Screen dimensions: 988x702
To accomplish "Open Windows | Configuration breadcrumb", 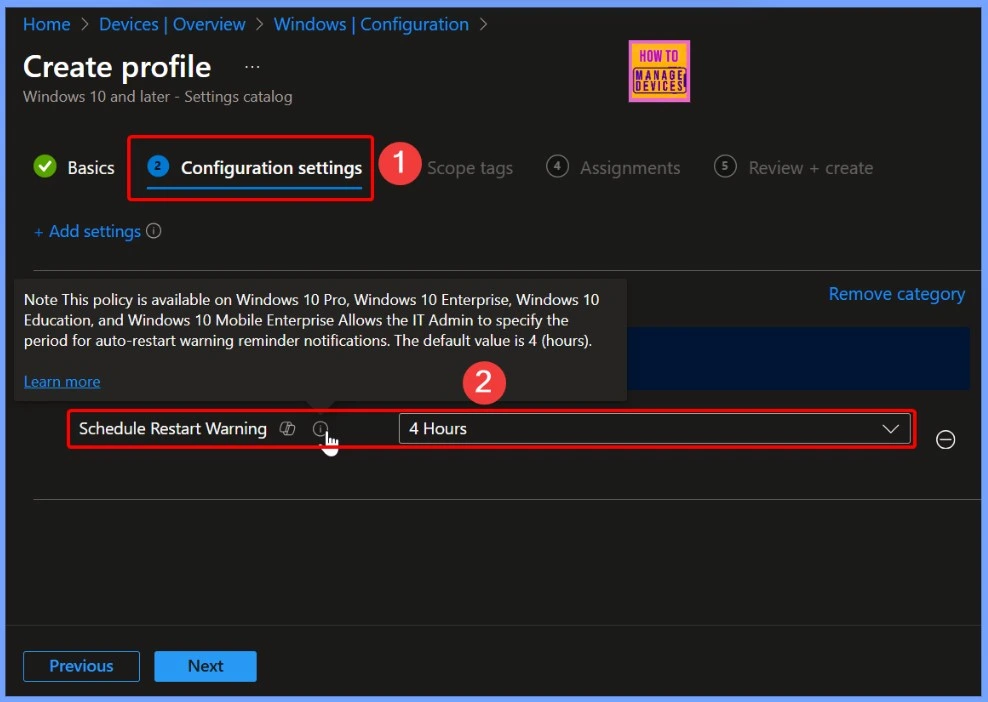I will pyautogui.click(x=371, y=24).
